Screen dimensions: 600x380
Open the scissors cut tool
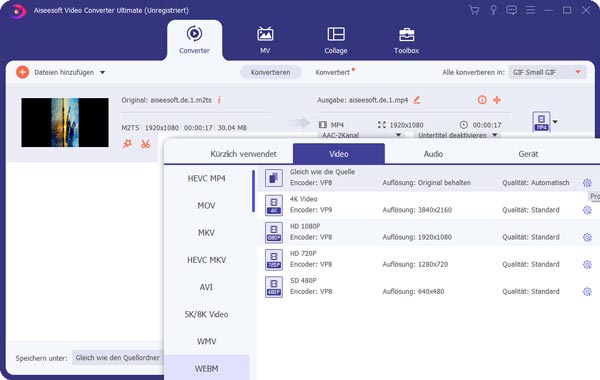tap(145, 144)
